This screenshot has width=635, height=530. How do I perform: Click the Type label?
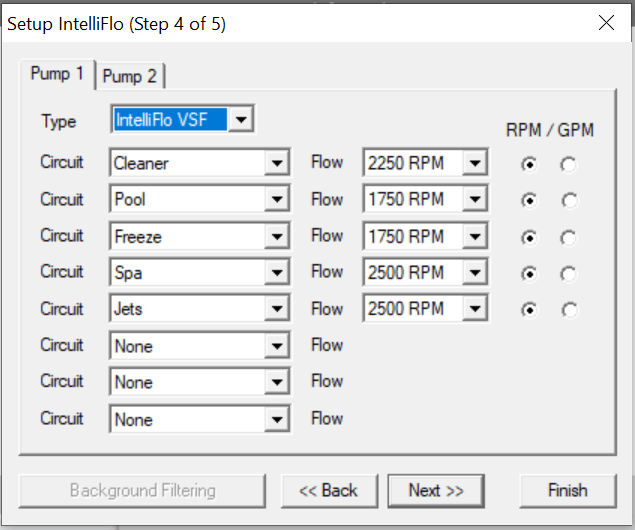coord(59,121)
